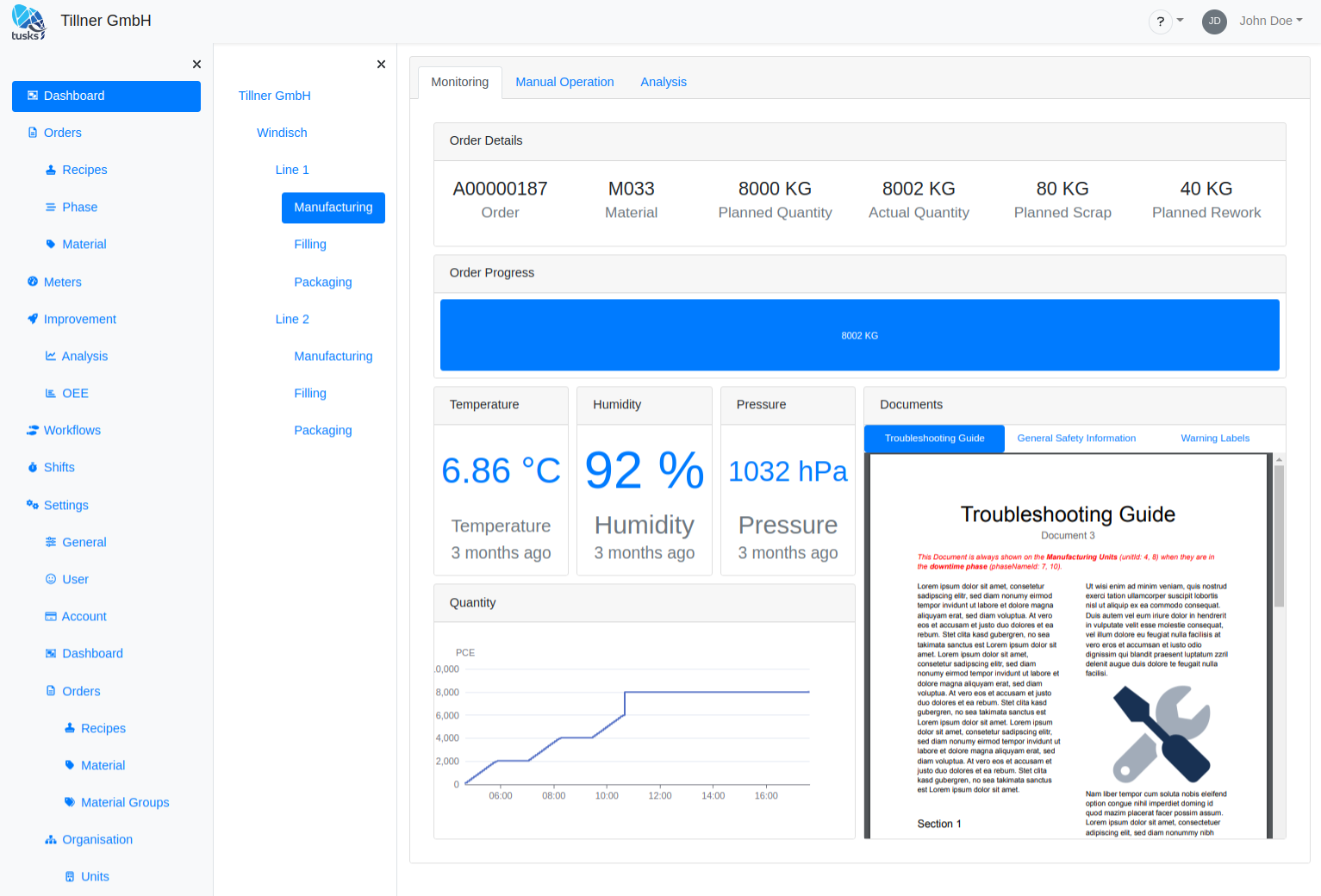The height and width of the screenshot is (896, 1321).
Task: Show the Warning Labels document
Action: tap(1214, 439)
